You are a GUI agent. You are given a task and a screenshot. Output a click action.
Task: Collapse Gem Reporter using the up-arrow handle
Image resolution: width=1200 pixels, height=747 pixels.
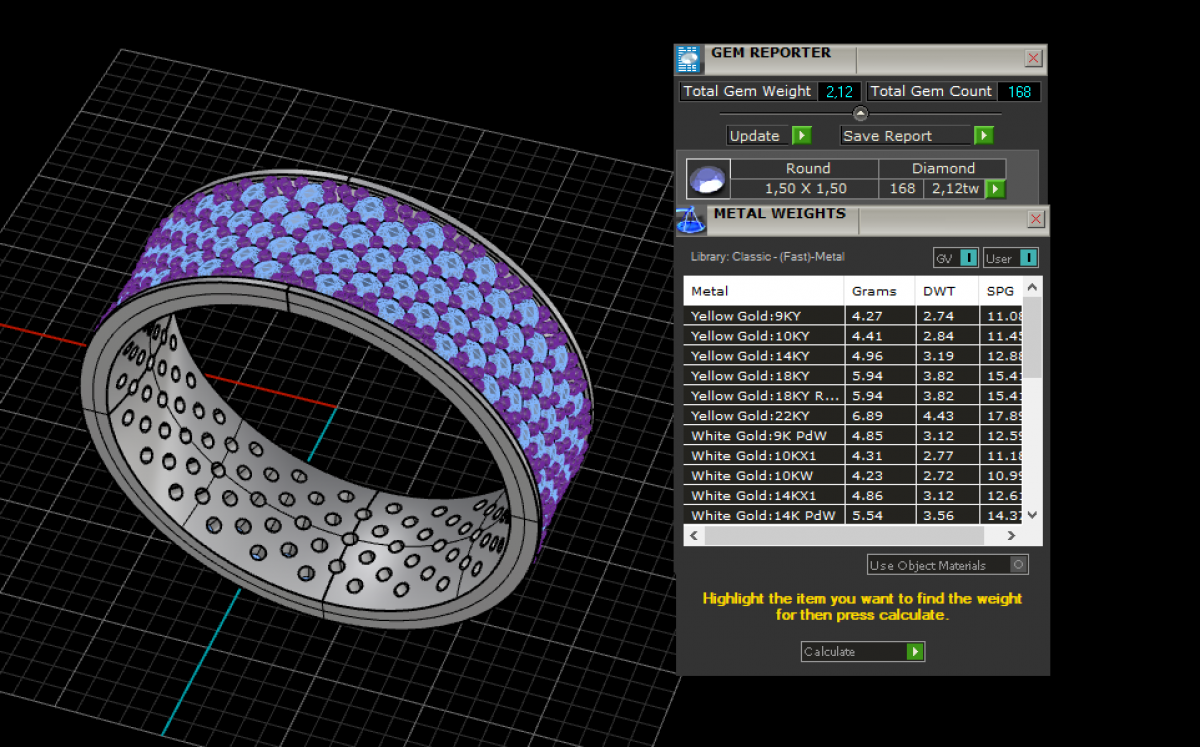click(860, 113)
